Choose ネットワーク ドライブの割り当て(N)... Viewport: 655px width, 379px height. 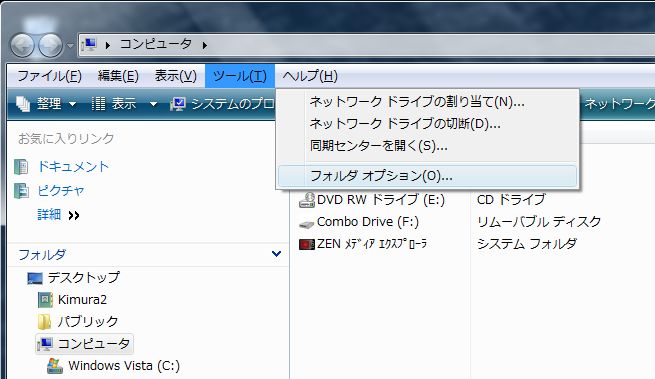point(427,102)
